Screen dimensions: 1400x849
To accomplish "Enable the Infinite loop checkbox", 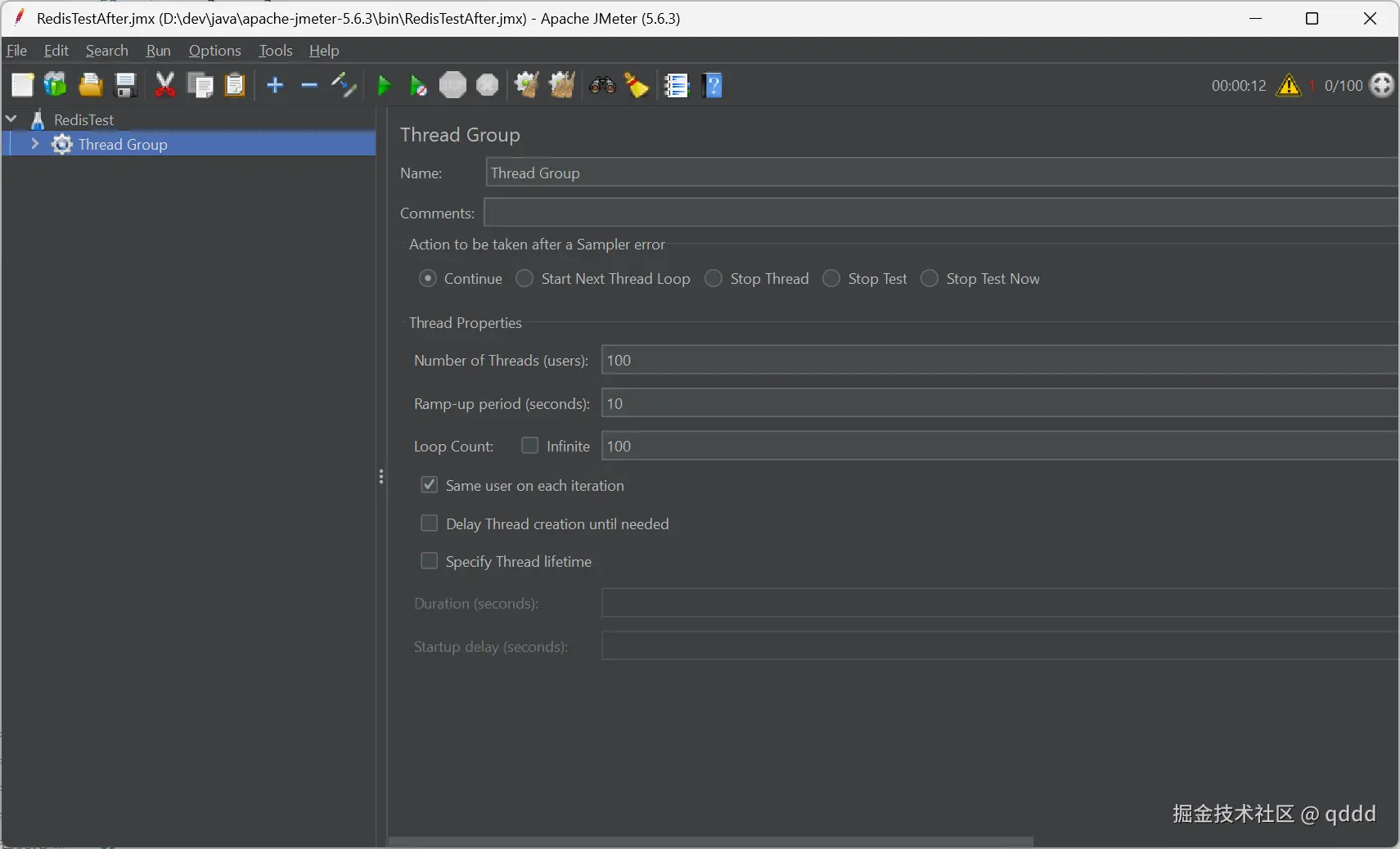I will (530, 445).
